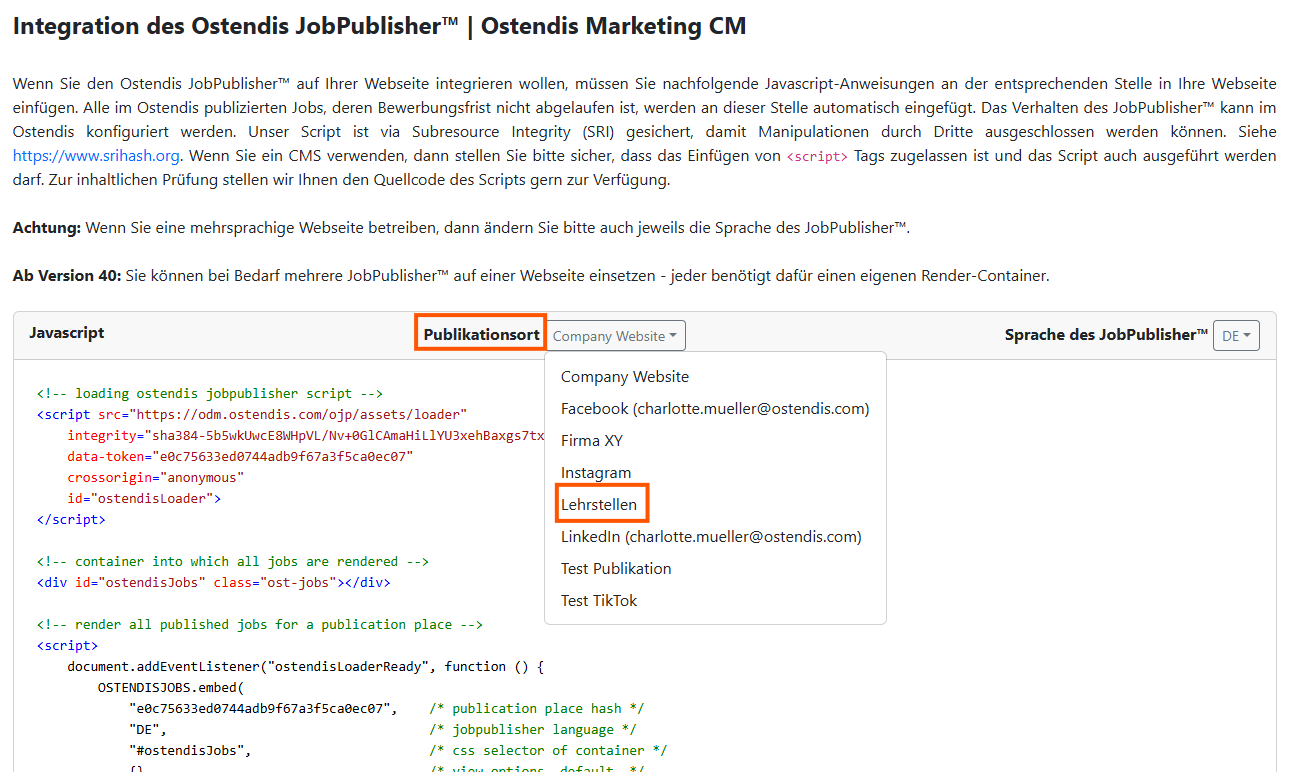Click the Sprache des JobPublisher label

pos(1105,335)
